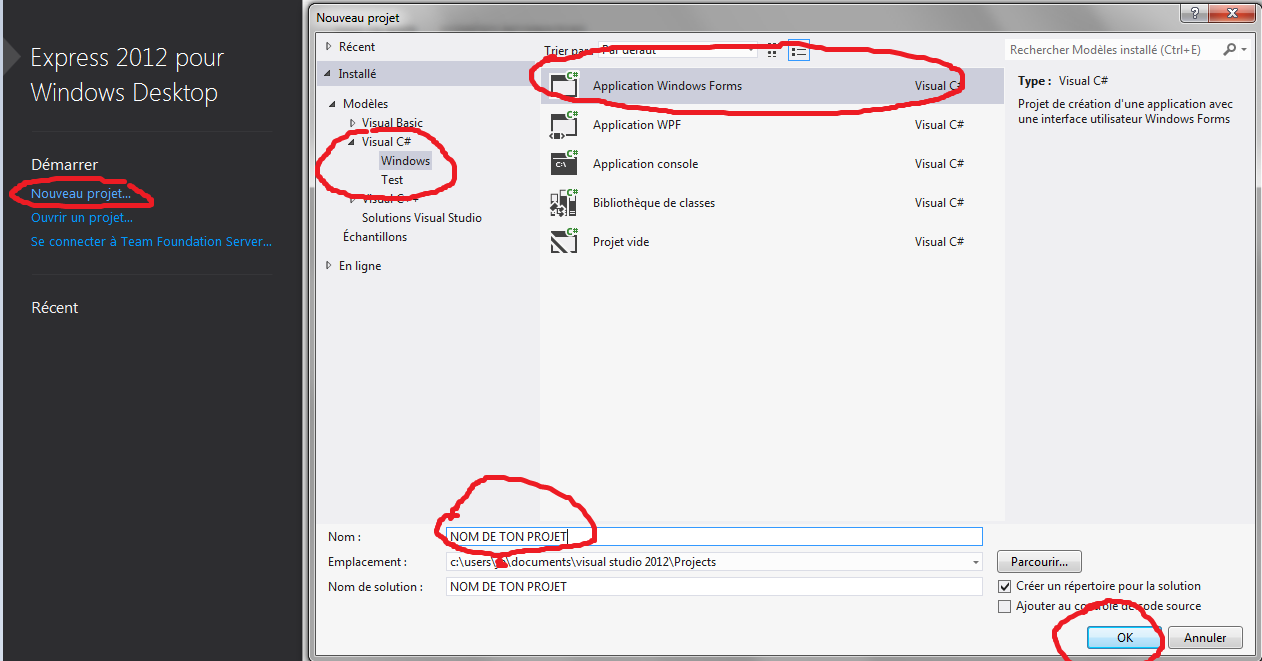The image size is (1262, 661).
Task: Click the Ouvrir un projet... link
Action: coord(82,217)
